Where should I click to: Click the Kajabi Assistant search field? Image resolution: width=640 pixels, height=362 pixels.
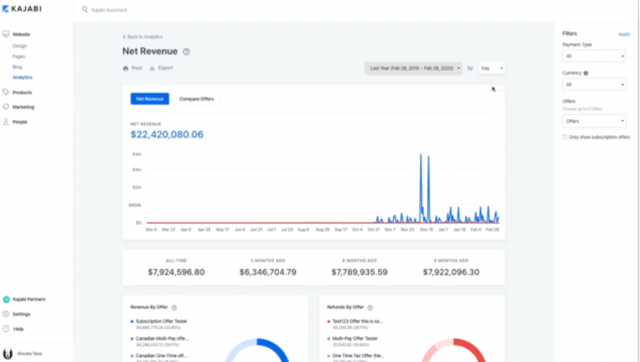[x=109, y=10]
